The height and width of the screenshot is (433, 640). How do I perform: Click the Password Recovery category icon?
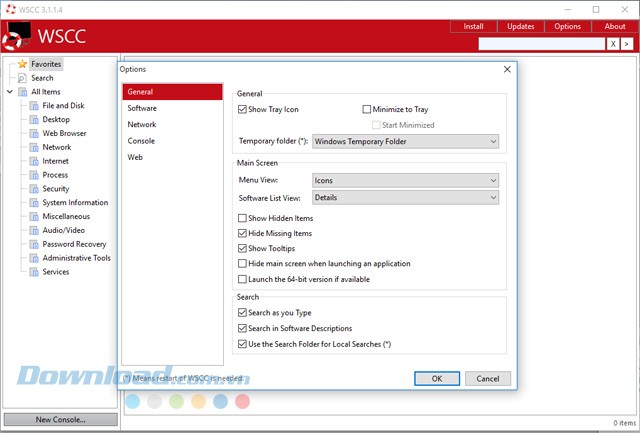click(x=34, y=244)
